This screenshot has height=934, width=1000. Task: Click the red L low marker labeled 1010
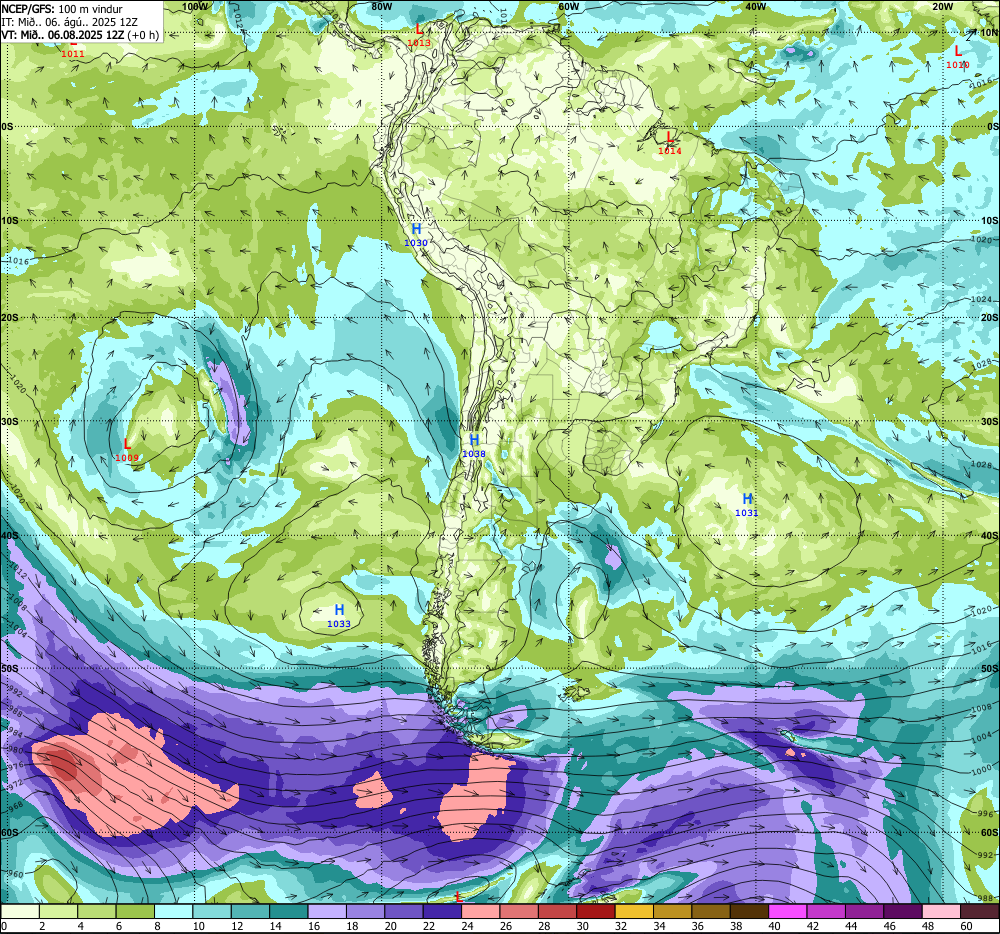[958, 51]
